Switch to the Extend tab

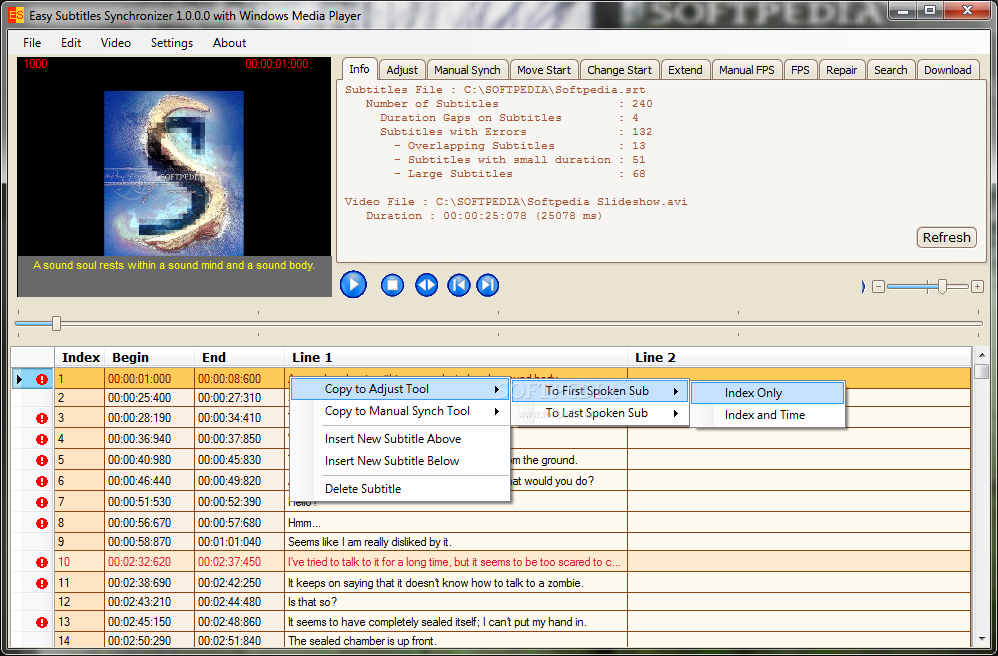[x=685, y=70]
